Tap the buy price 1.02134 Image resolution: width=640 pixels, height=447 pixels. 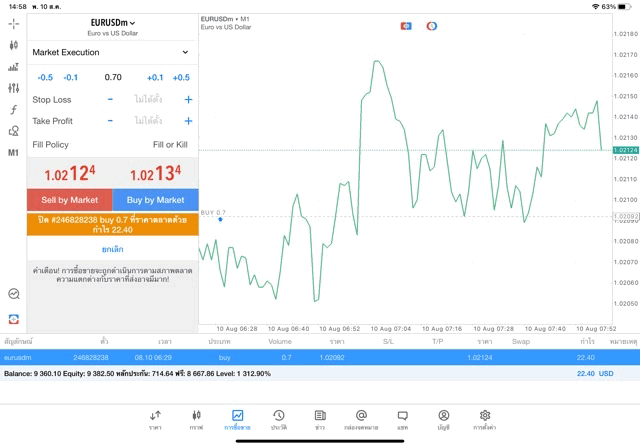(156, 173)
